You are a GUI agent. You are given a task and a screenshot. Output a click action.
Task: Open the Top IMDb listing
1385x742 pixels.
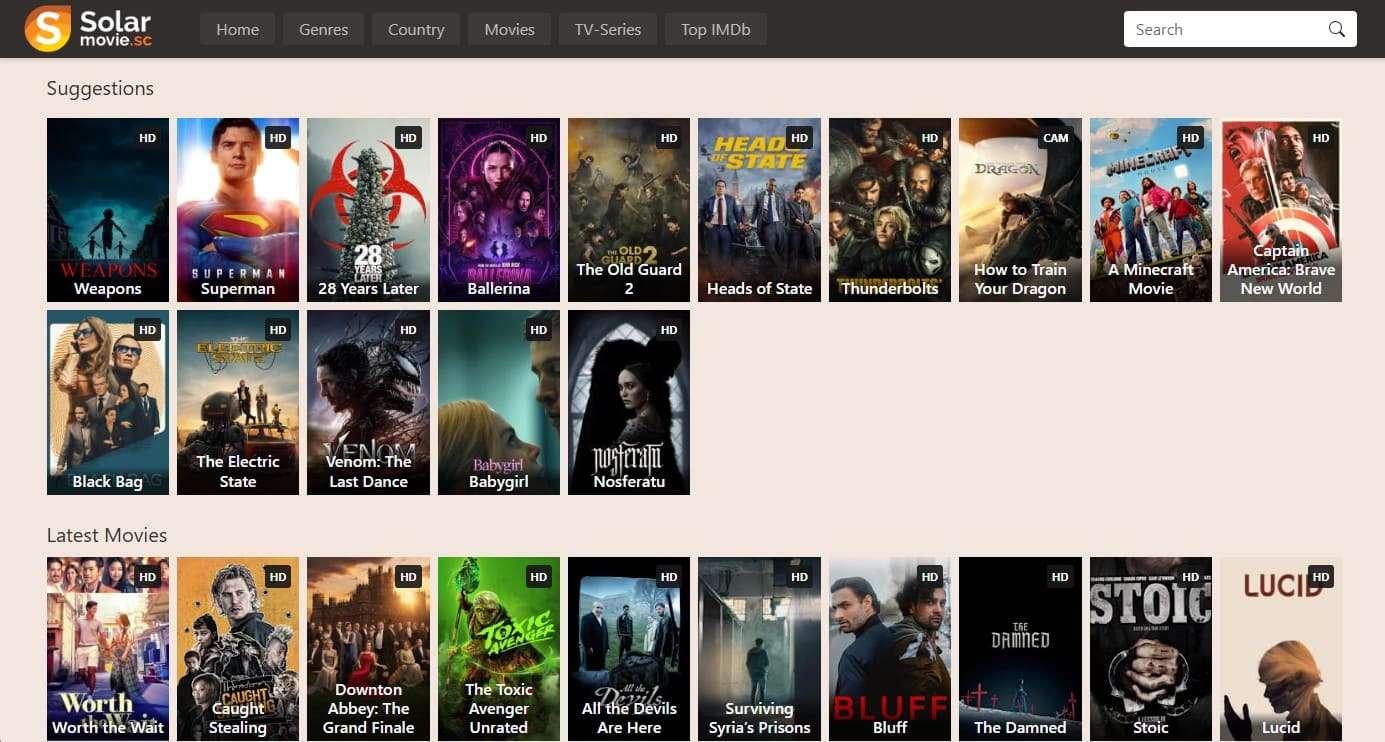[x=715, y=29]
